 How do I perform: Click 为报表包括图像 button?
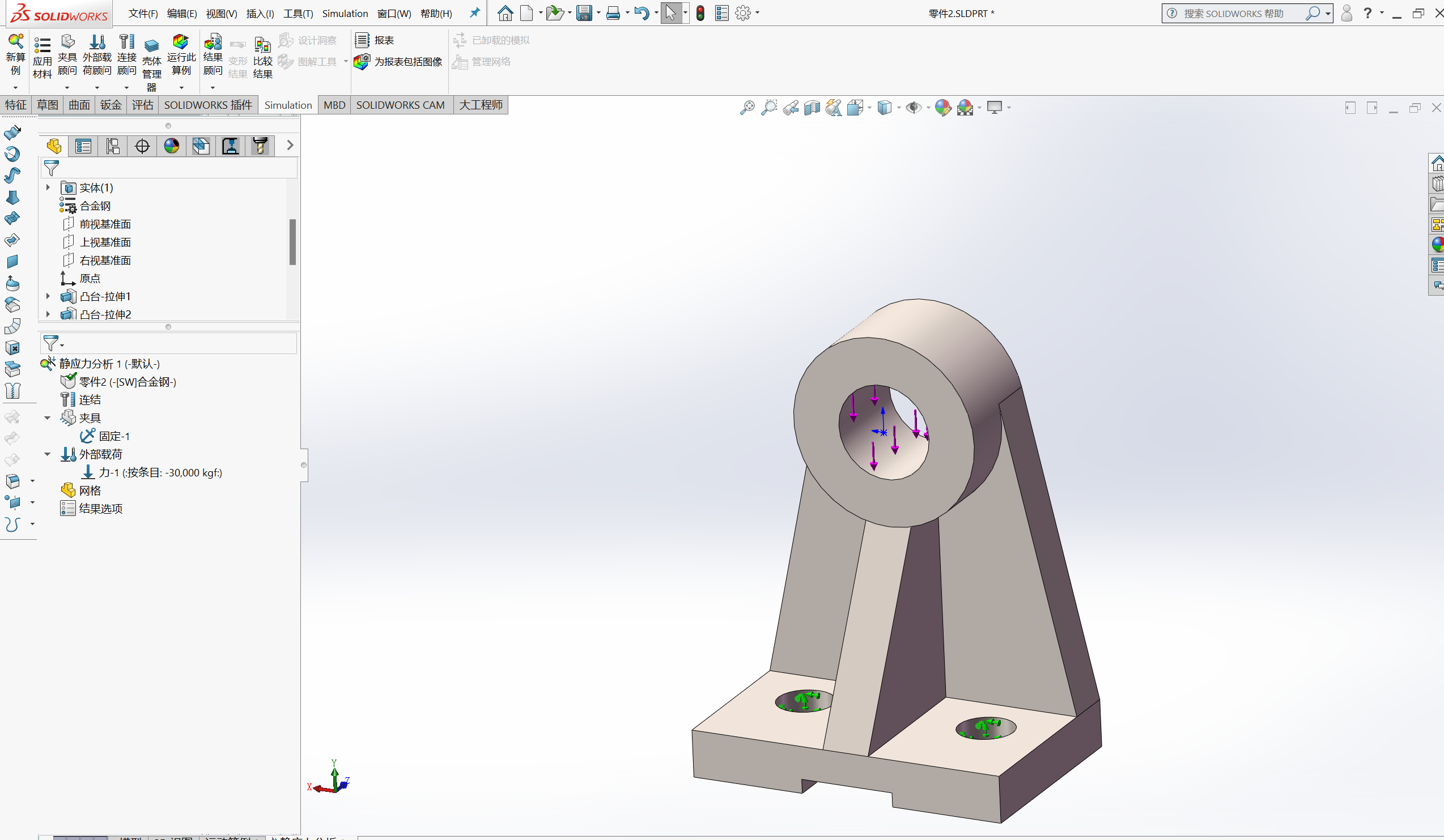point(398,61)
